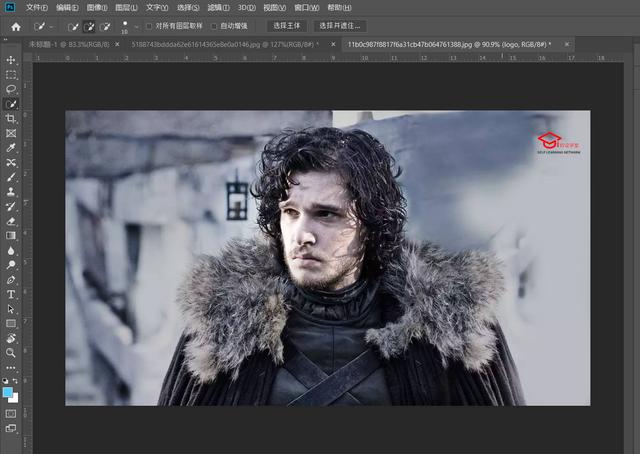640x454 pixels.
Task: Select the Frame tool
Action: (x=11, y=133)
